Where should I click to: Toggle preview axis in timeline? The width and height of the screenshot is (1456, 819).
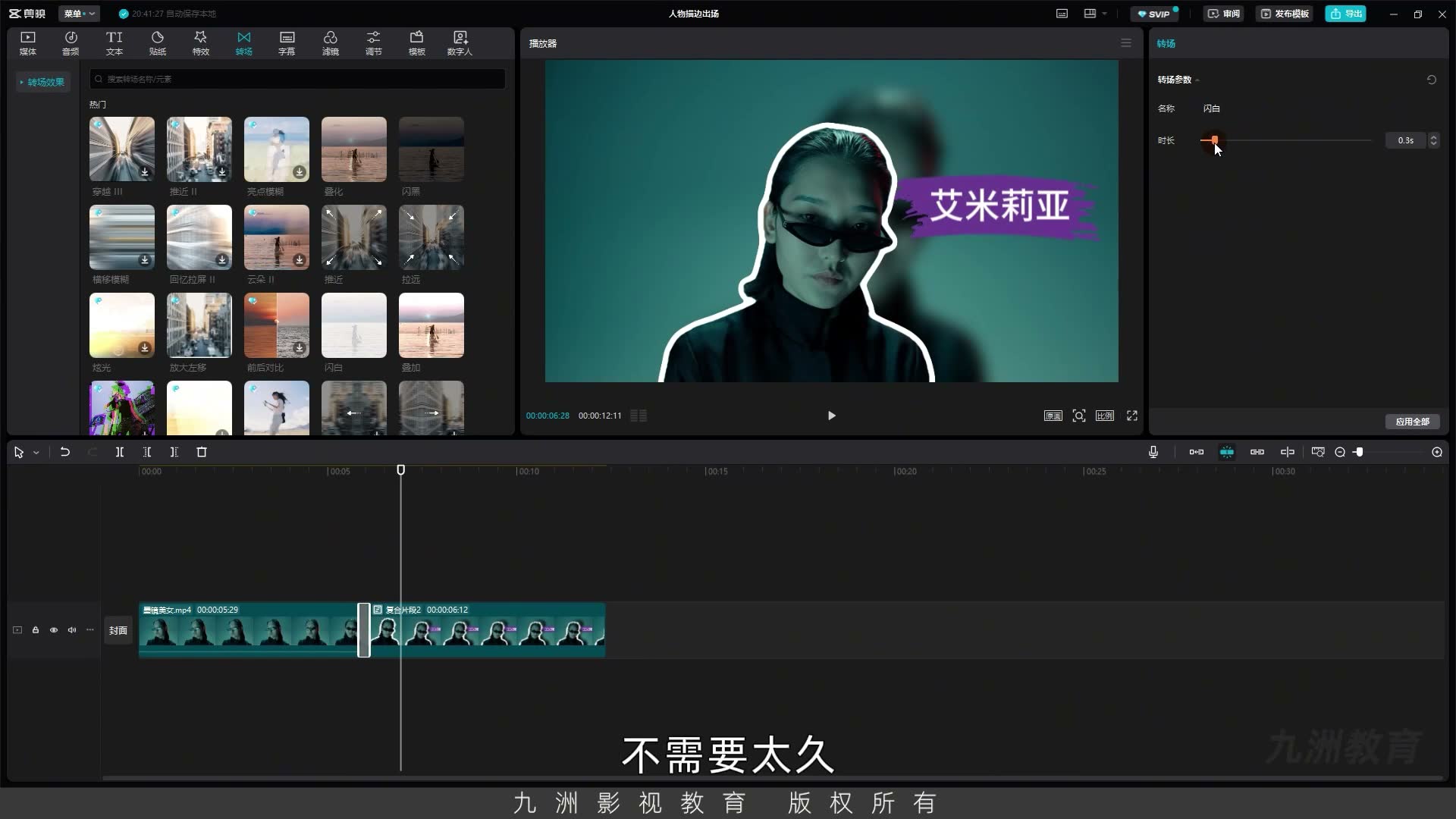coord(1288,452)
